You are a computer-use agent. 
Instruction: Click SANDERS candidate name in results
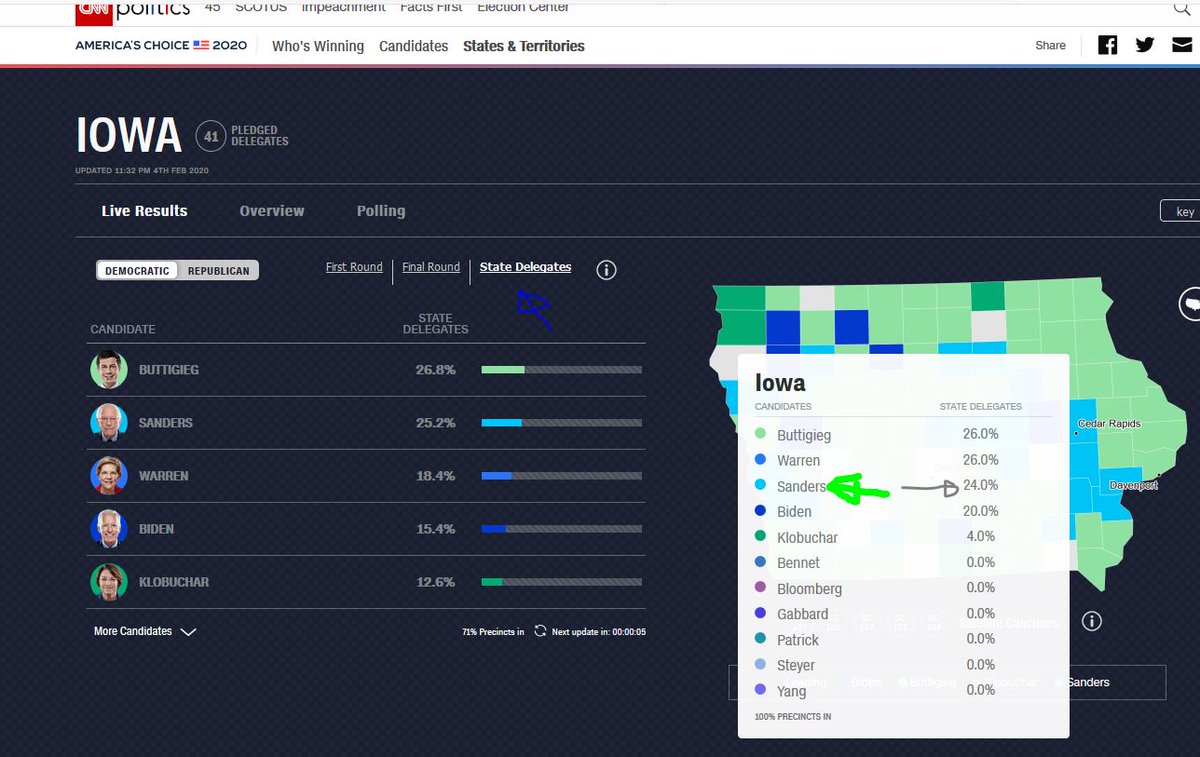pos(166,423)
